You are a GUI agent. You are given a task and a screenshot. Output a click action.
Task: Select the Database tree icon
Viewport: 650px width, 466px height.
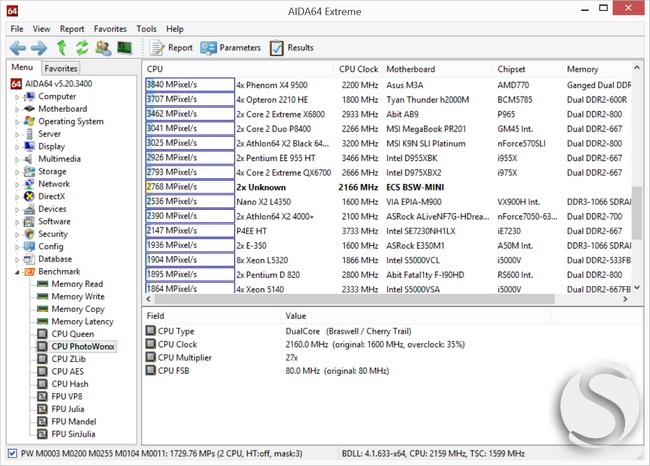(29, 259)
